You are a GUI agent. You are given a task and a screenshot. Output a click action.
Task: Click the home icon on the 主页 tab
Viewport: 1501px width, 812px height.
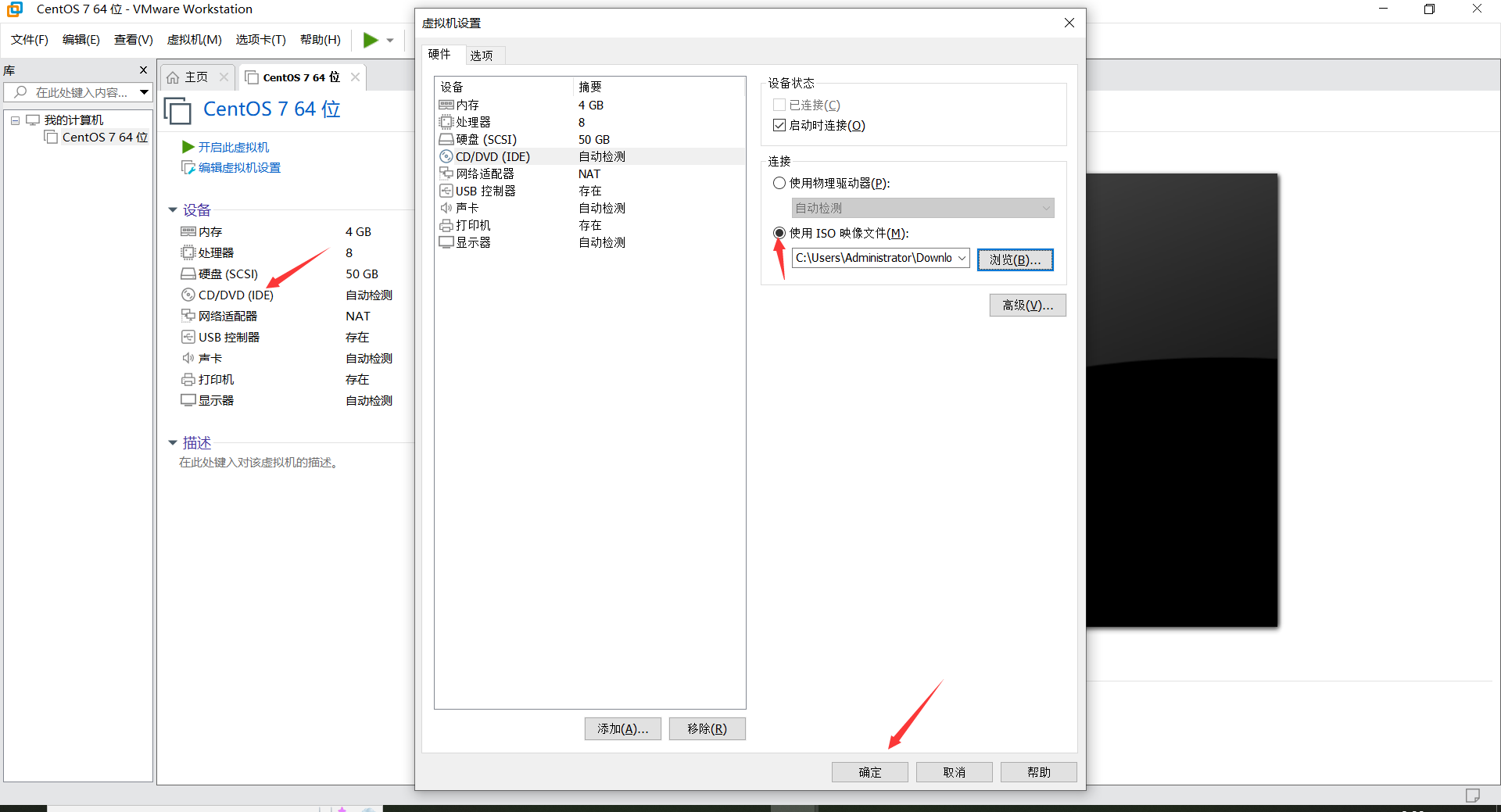[x=173, y=77]
